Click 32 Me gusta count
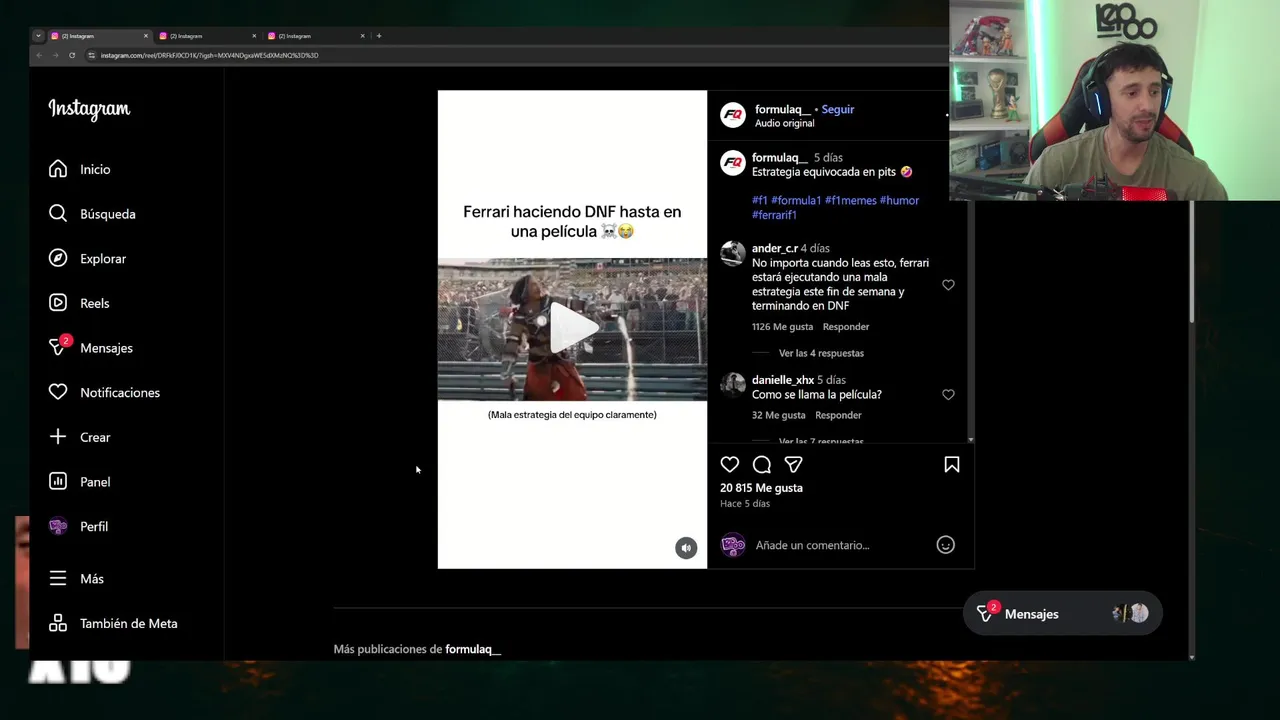 778,415
